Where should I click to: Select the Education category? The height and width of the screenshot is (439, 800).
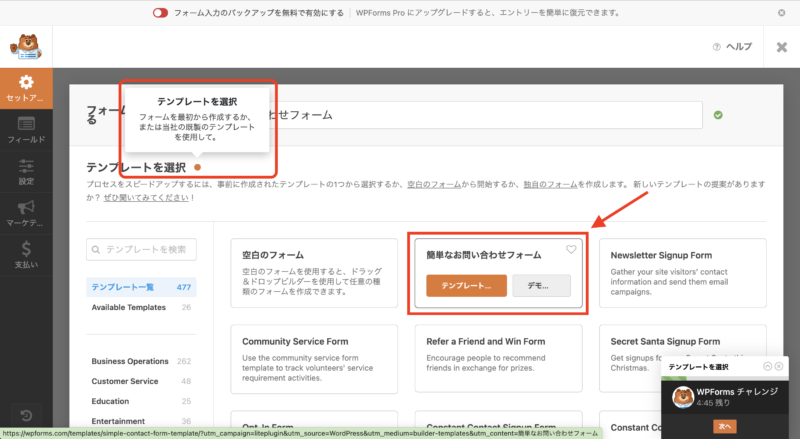click(141, 401)
